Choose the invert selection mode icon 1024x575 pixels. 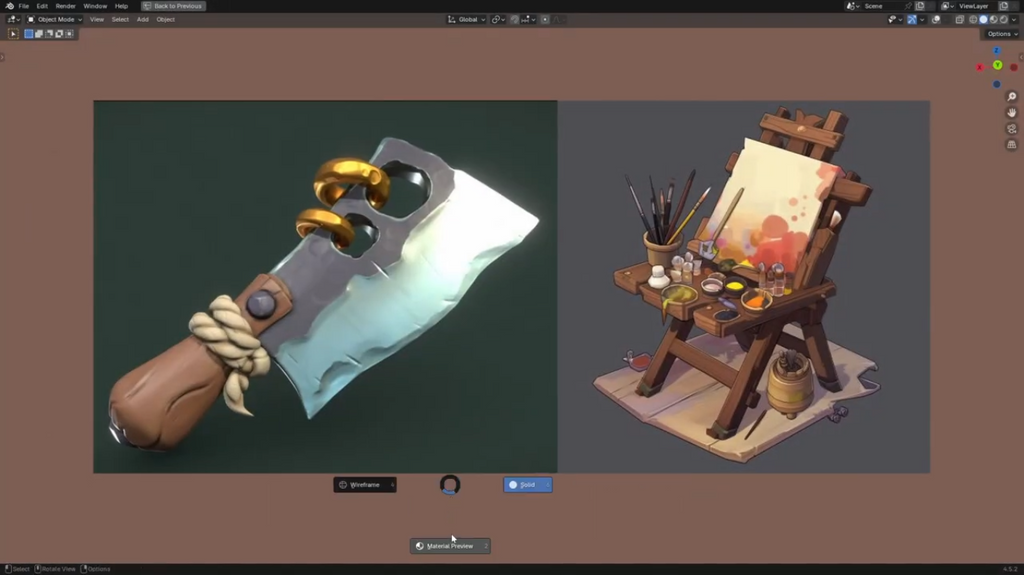click(59, 34)
